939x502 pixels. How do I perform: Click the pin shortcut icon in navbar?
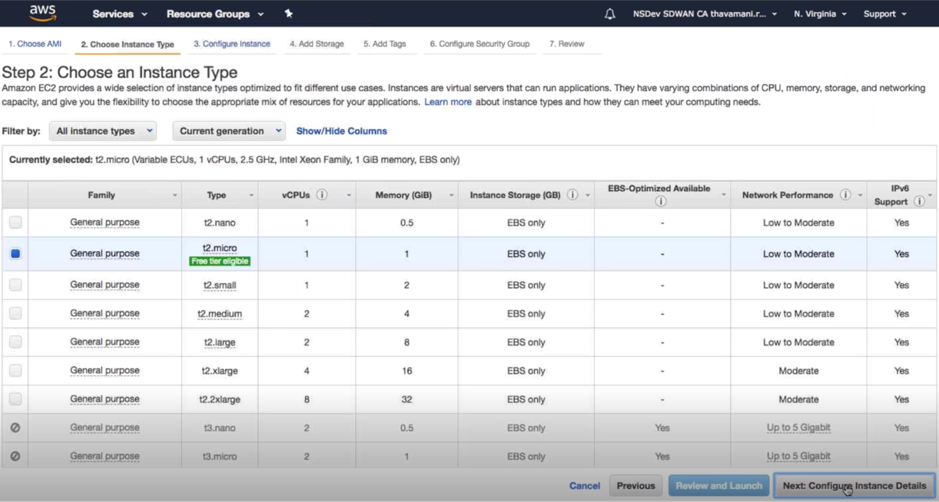(289, 13)
